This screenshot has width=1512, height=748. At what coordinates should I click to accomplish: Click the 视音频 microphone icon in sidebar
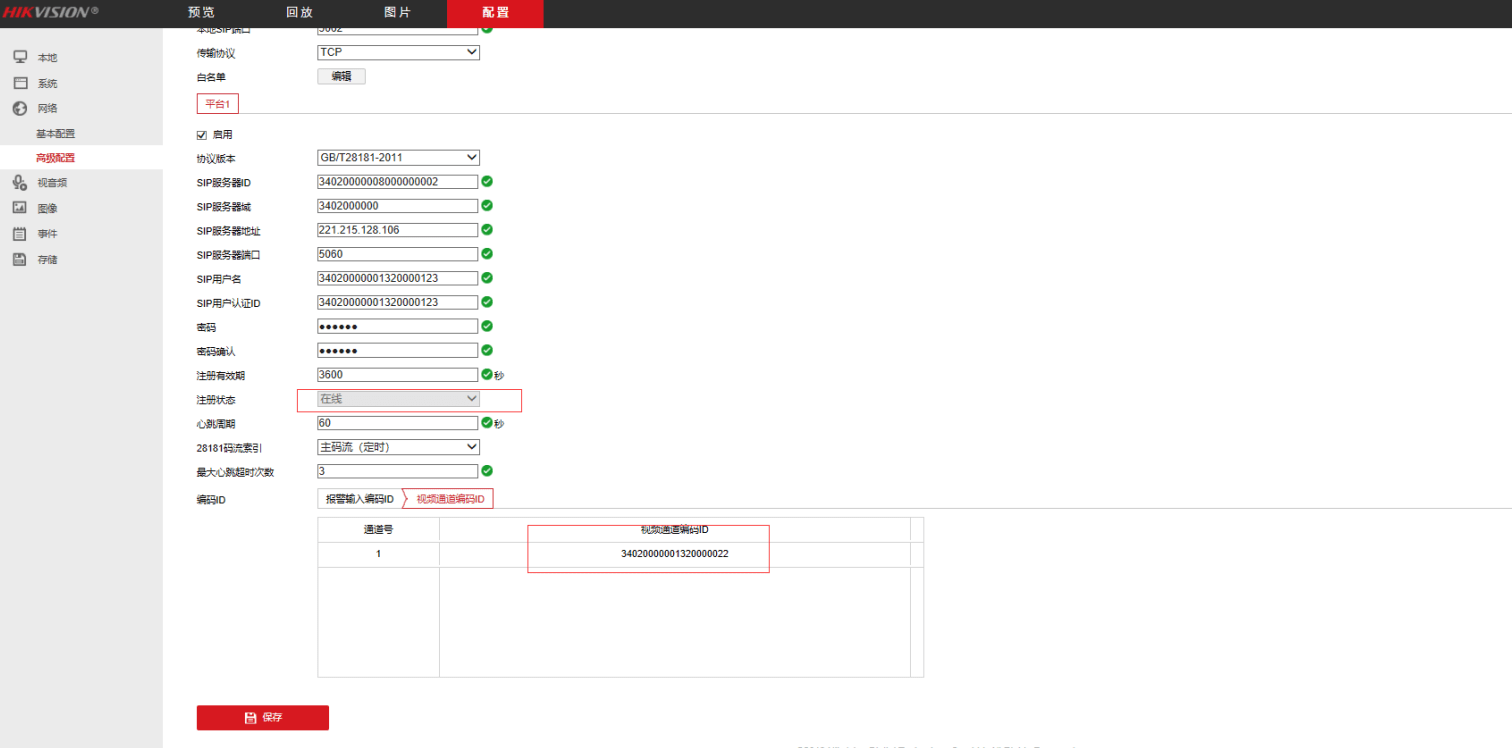20,182
